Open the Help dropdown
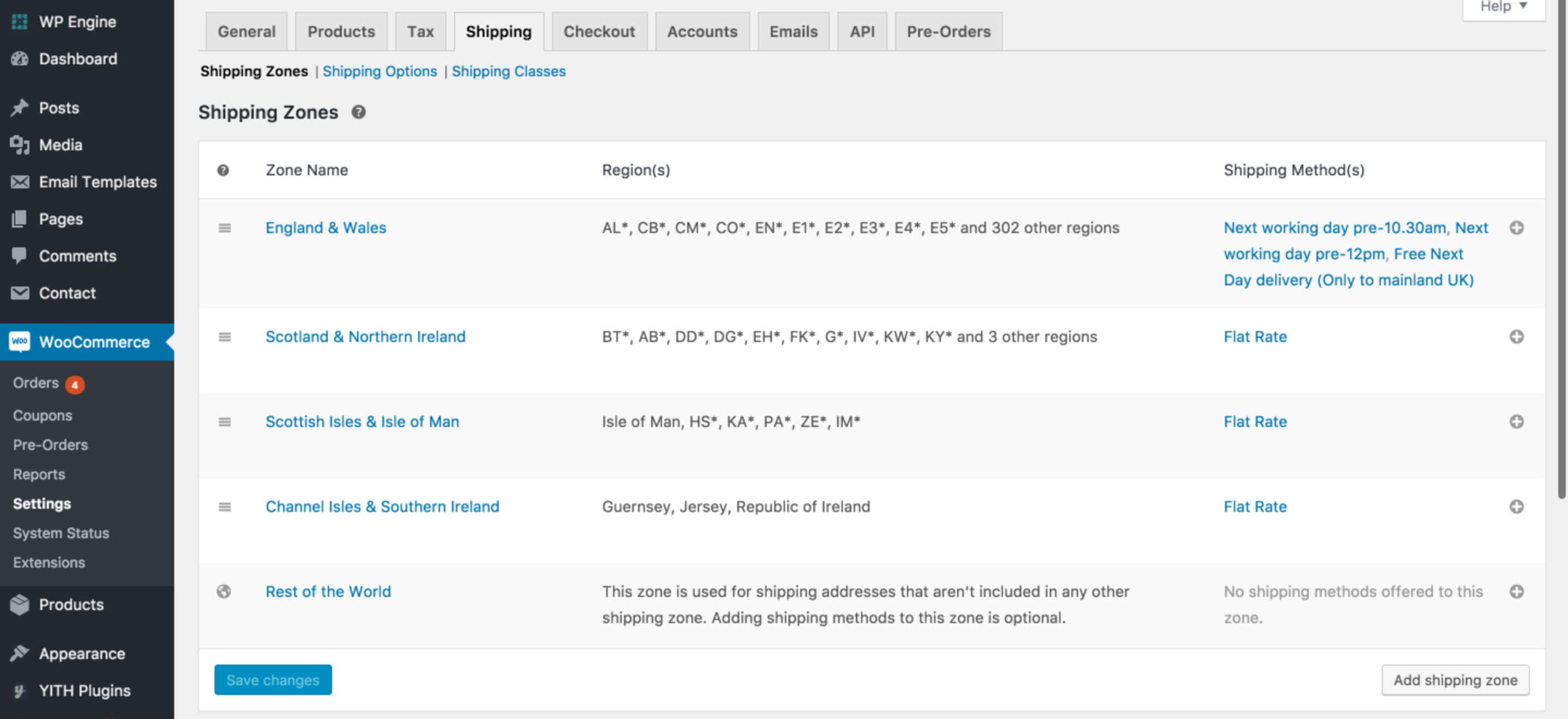This screenshot has height=719, width=1568. tap(1503, 7)
